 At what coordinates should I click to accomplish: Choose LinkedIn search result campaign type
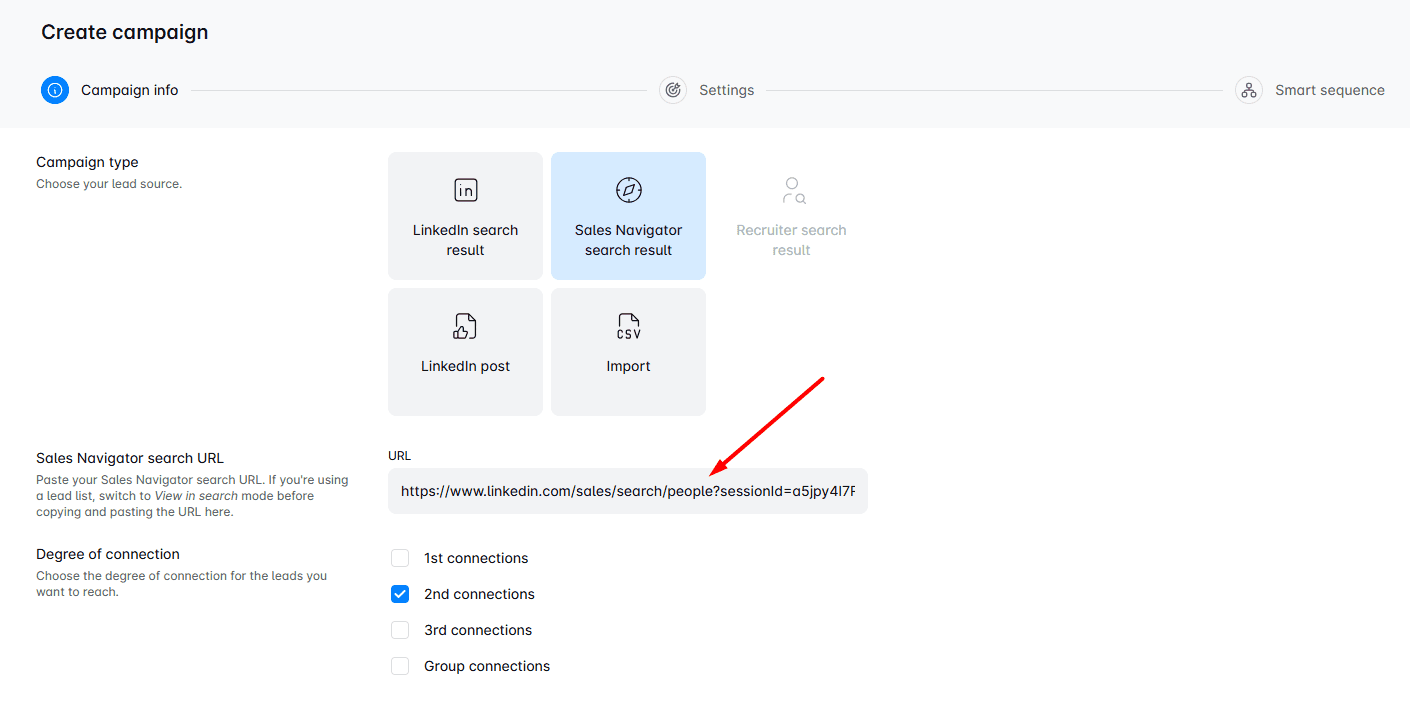[x=466, y=216]
